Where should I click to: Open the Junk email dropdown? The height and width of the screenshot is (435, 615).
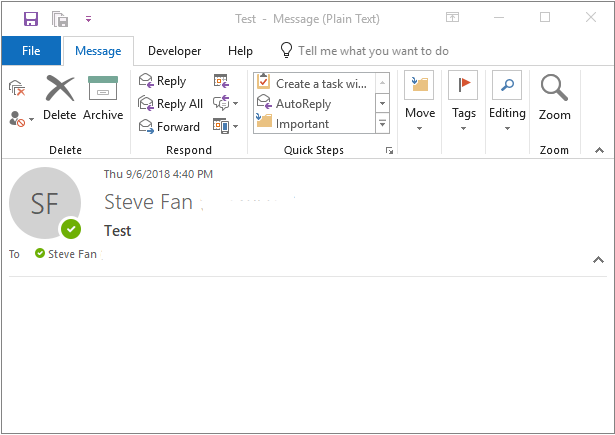[x=21, y=118]
